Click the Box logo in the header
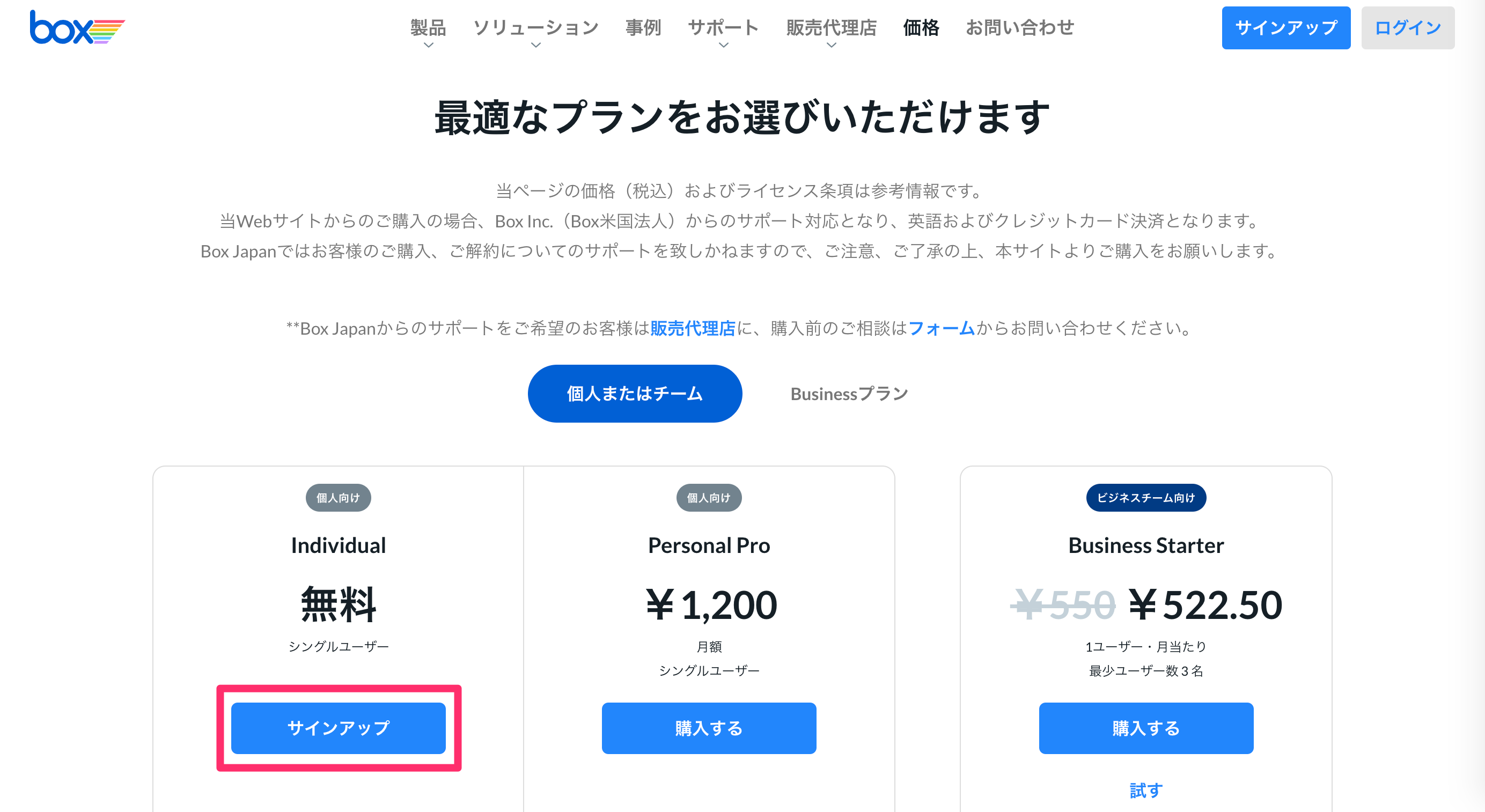Image resolution: width=1485 pixels, height=812 pixels. pos(77,28)
